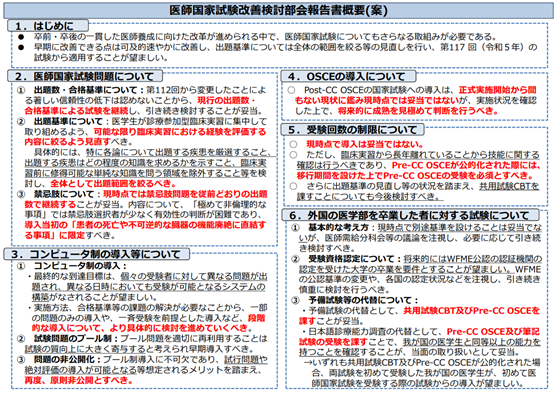Select the bold label "出題基準について"
Screen dimensions: 557x394
click(x=69, y=122)
